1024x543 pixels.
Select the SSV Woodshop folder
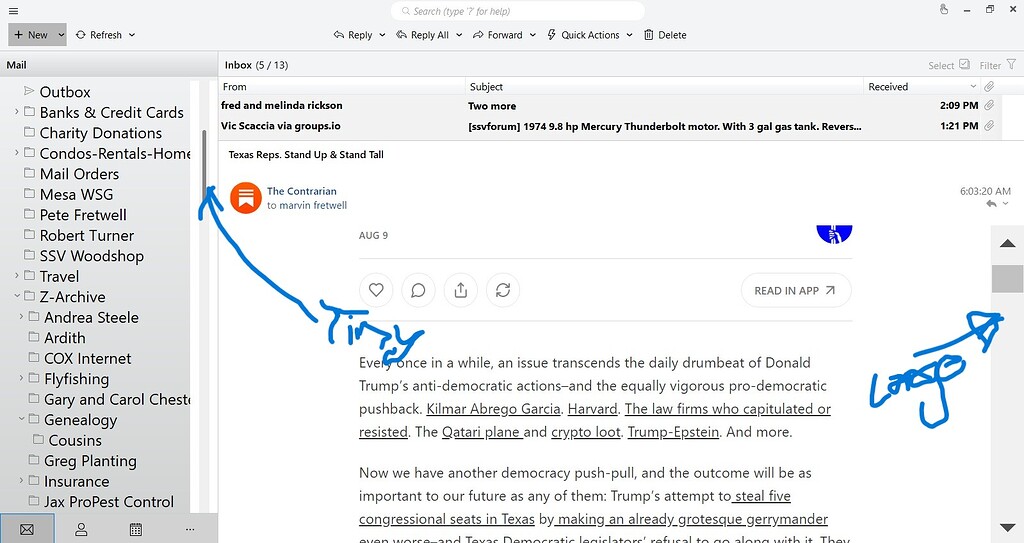coord(91,256)
